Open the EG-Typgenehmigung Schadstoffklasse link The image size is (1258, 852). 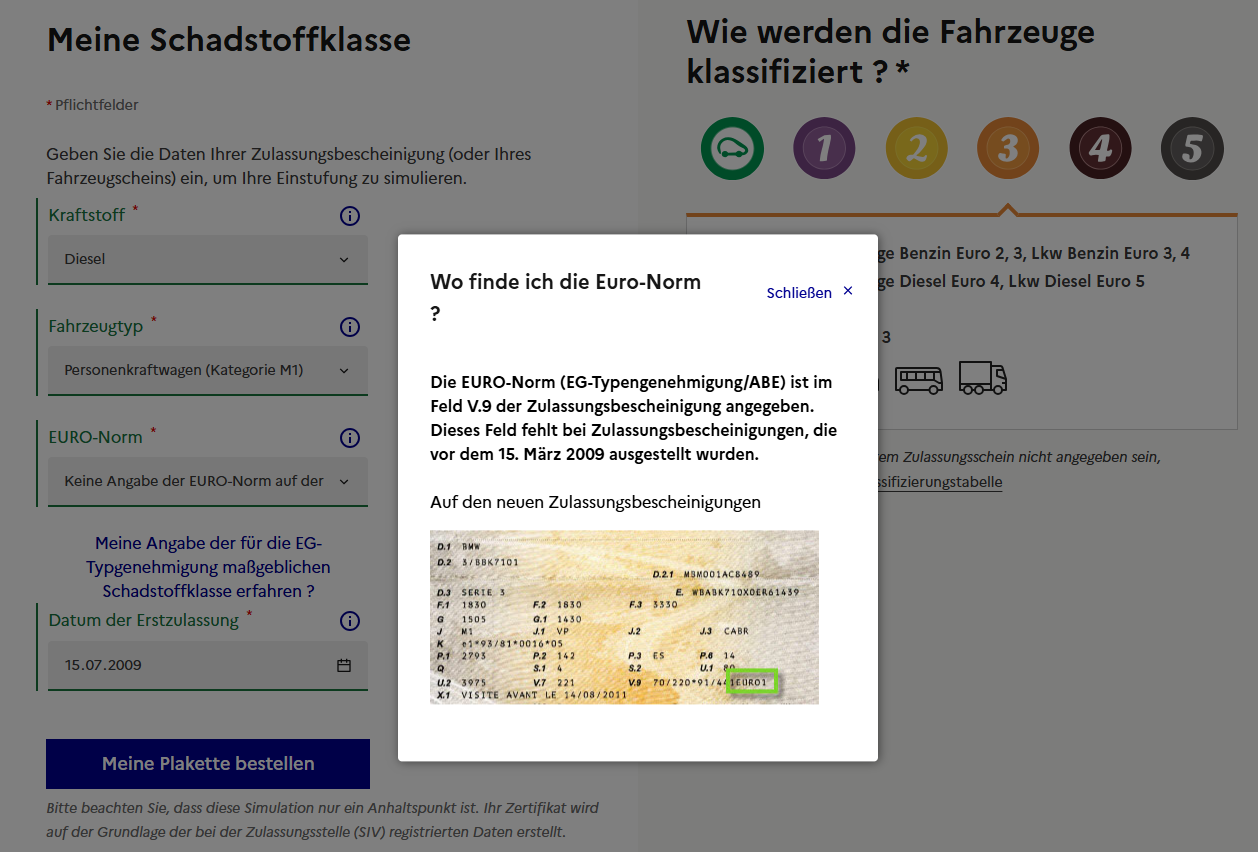coord(207,567)
